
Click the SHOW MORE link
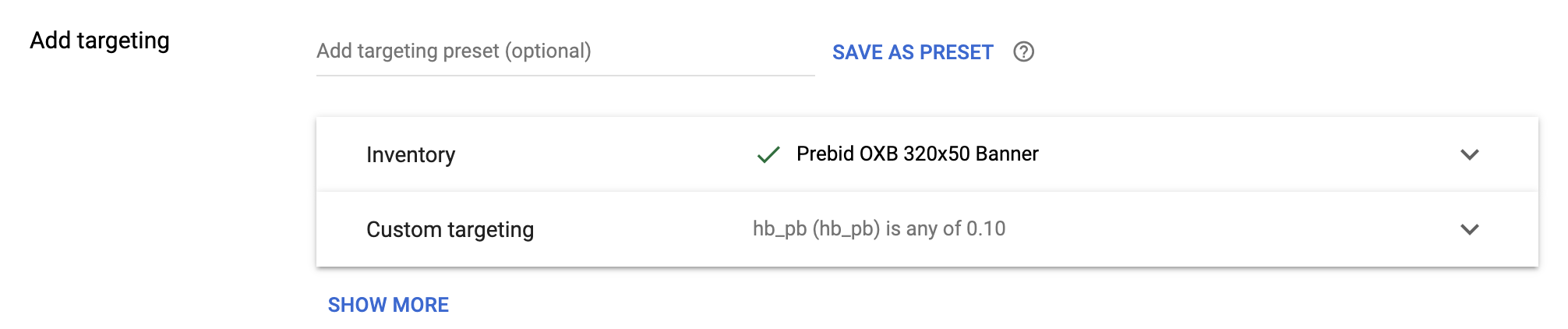click(388, 305)
